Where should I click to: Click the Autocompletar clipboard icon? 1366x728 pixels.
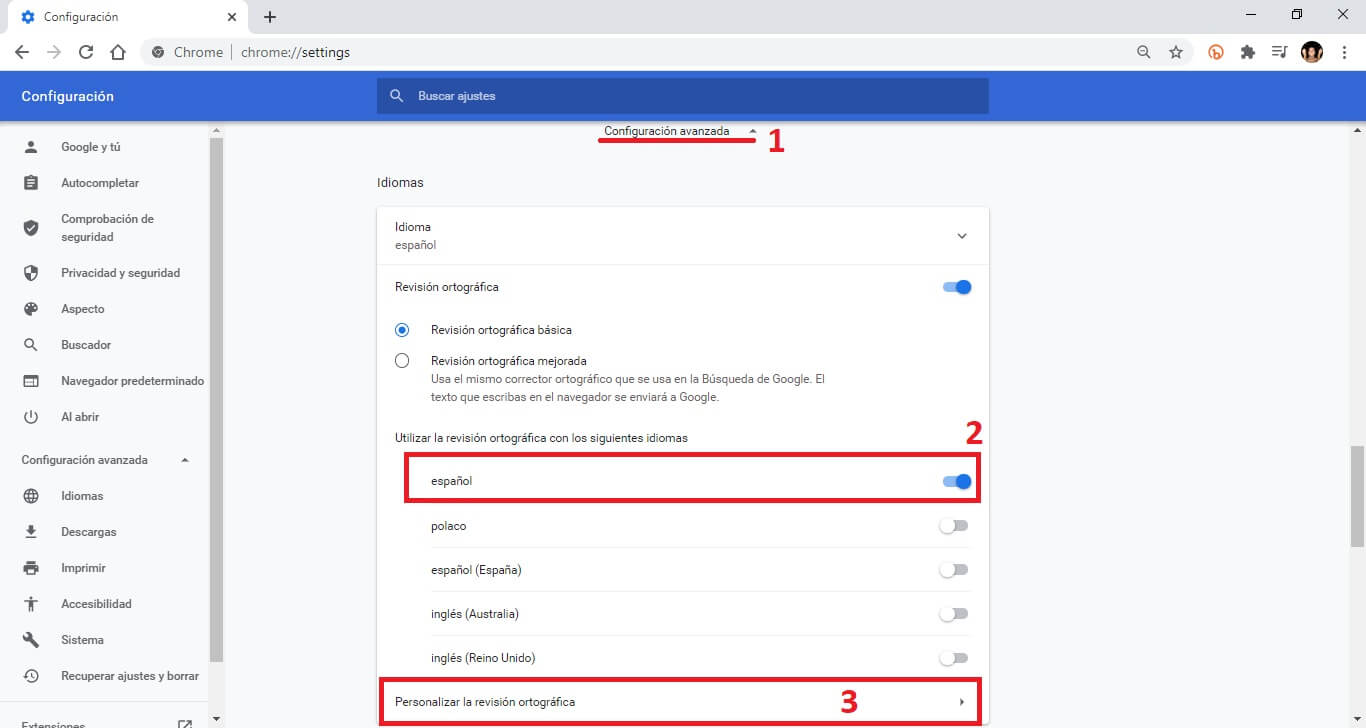tap(31, 183)
